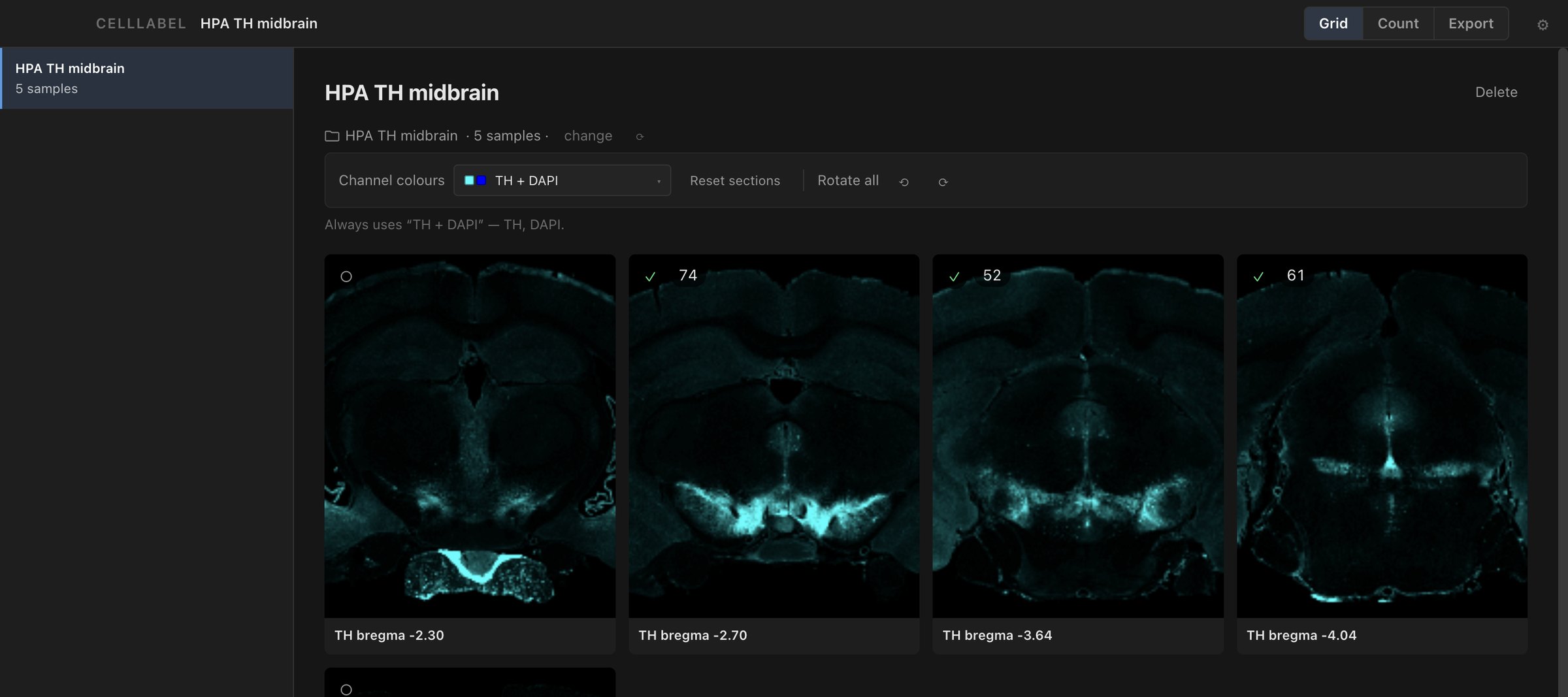Toggle the checkmark on bregma -4.04 sample

[1258, 276]
